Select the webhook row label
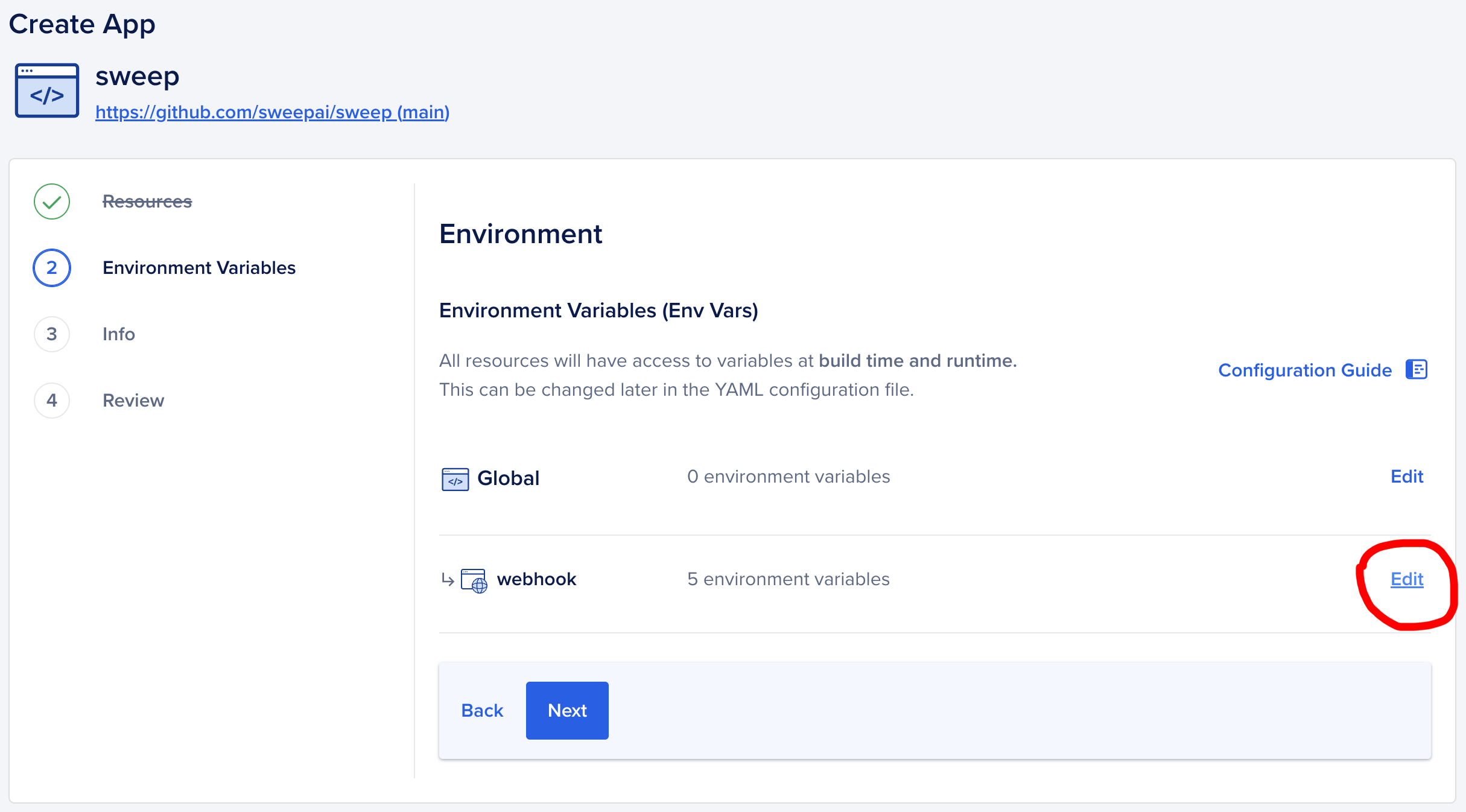The width and height of the screenshot is (1466, 812). (x=537, y=579)
